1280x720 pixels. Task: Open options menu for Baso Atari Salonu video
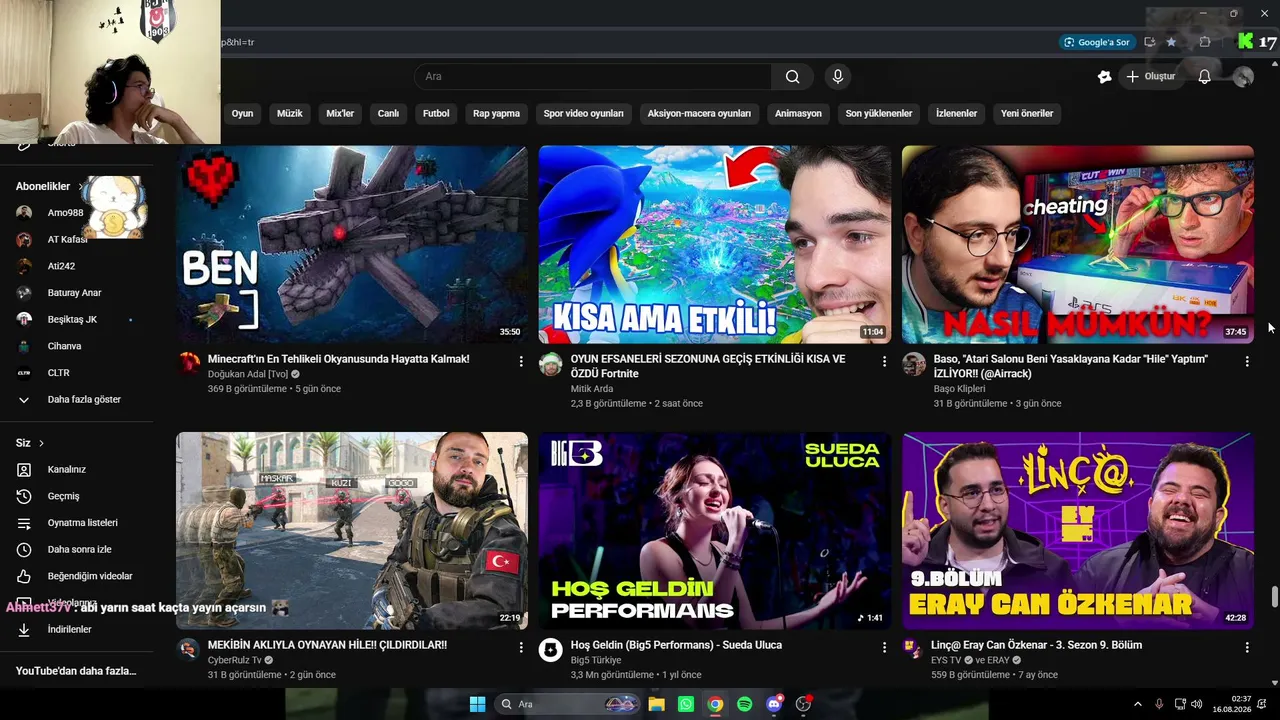[1247, 361]
